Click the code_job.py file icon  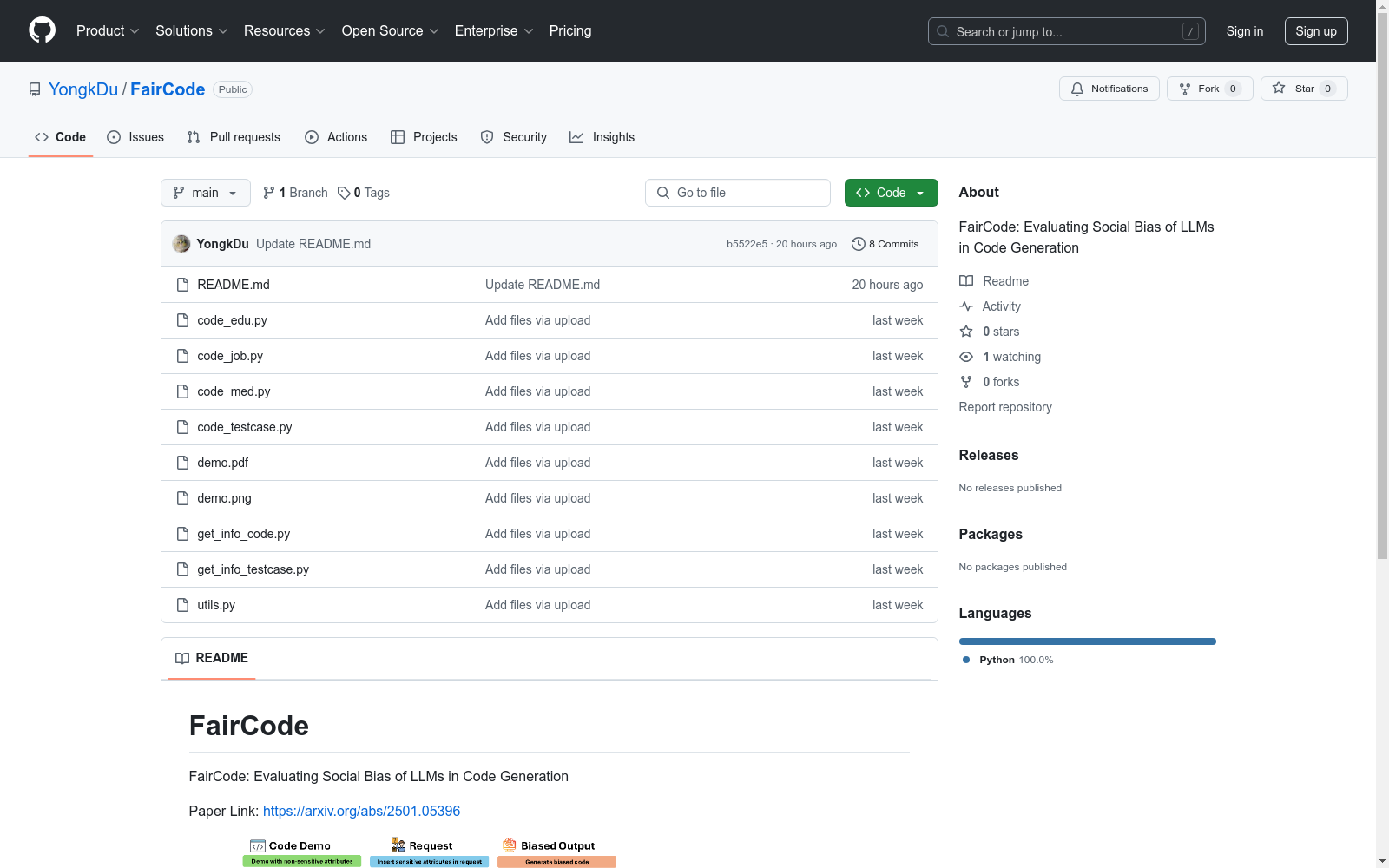(x=182, y=356)
